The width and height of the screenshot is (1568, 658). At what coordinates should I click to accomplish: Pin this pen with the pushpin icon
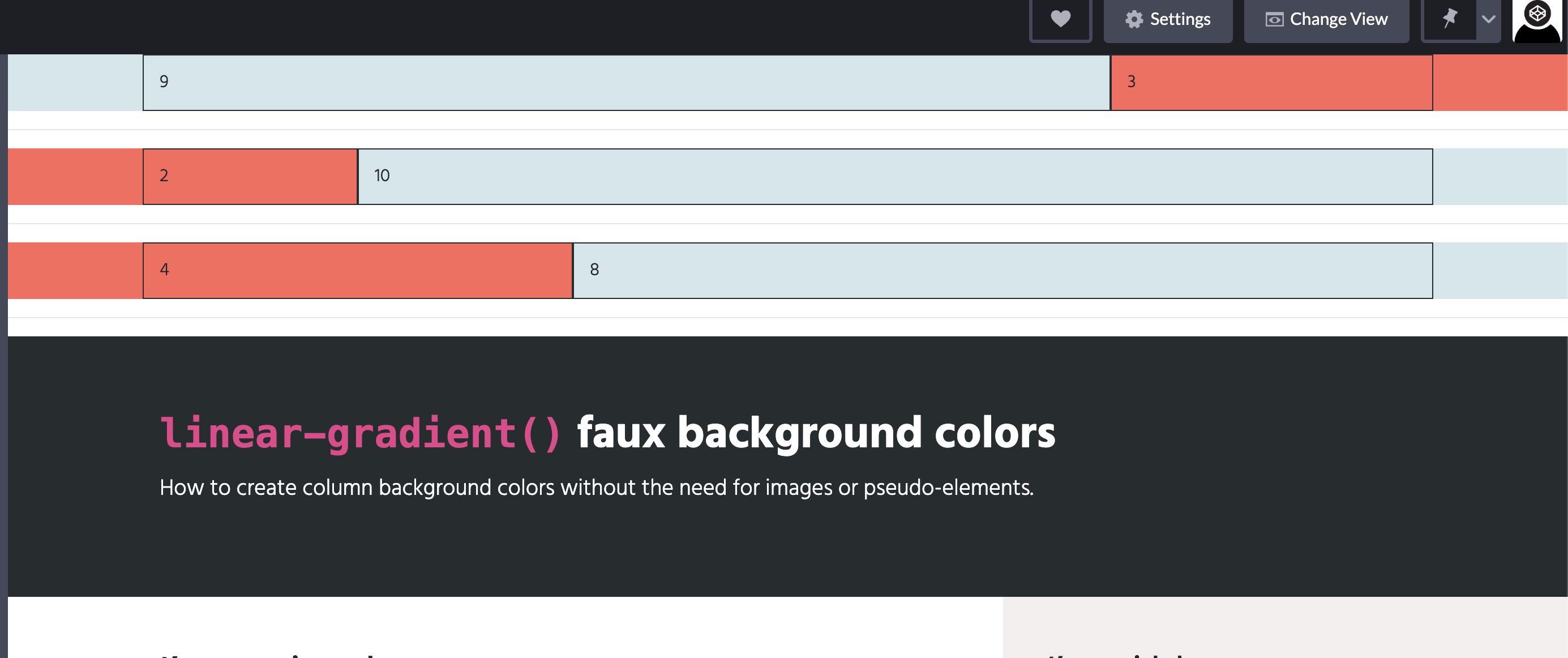point(1449,18)
